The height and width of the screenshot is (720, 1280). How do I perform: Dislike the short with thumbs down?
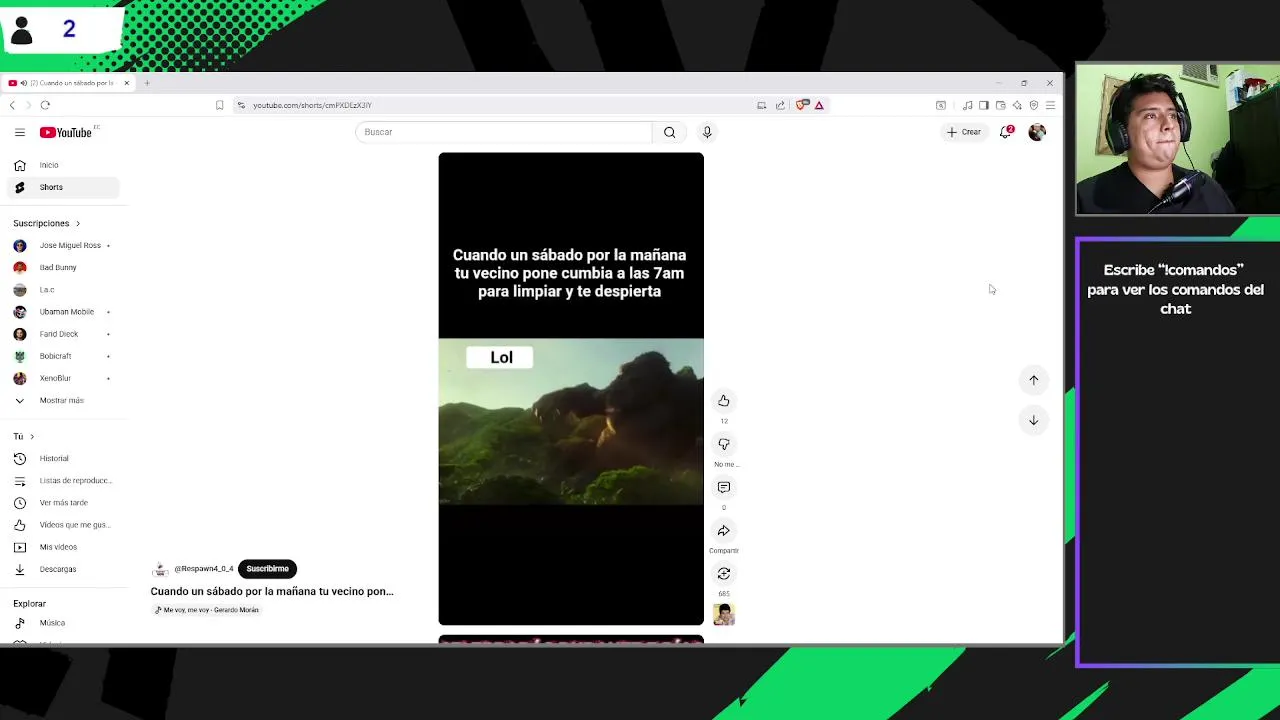coord(724,444)
